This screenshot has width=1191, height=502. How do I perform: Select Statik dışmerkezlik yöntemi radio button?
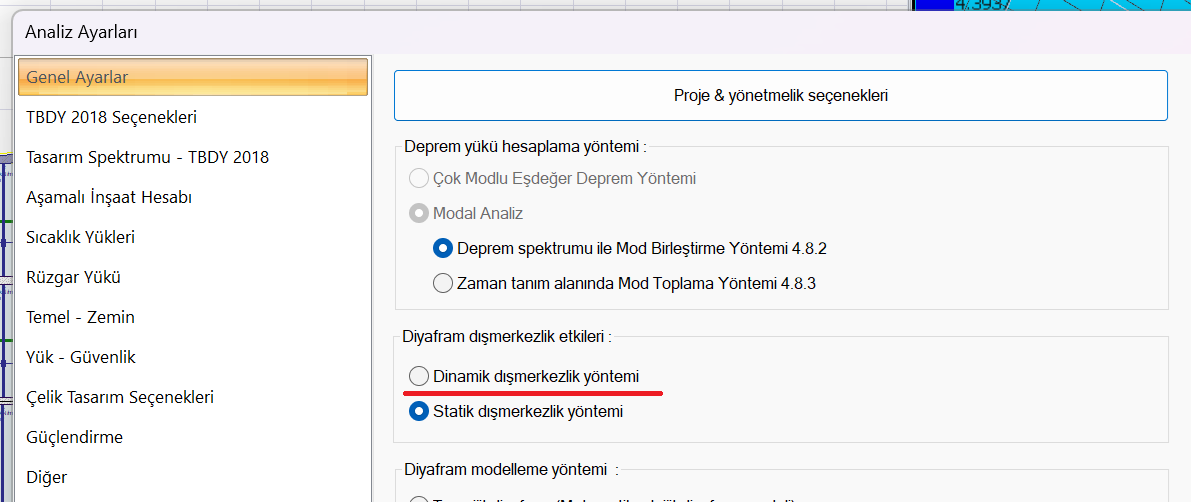click(x=419, y=411)
